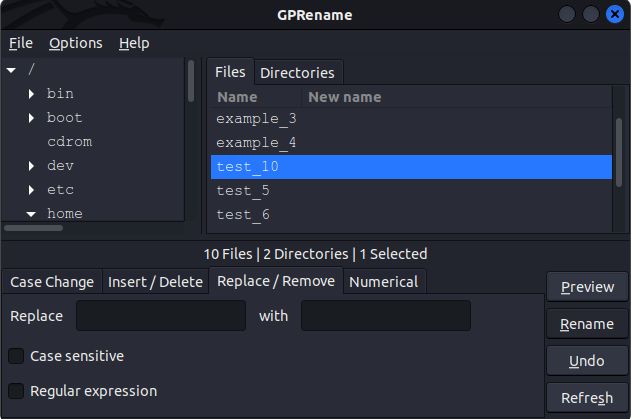The height and width of the screenshot is (419, 631).
Task: Click in the Replace text field
Action: 161,316
